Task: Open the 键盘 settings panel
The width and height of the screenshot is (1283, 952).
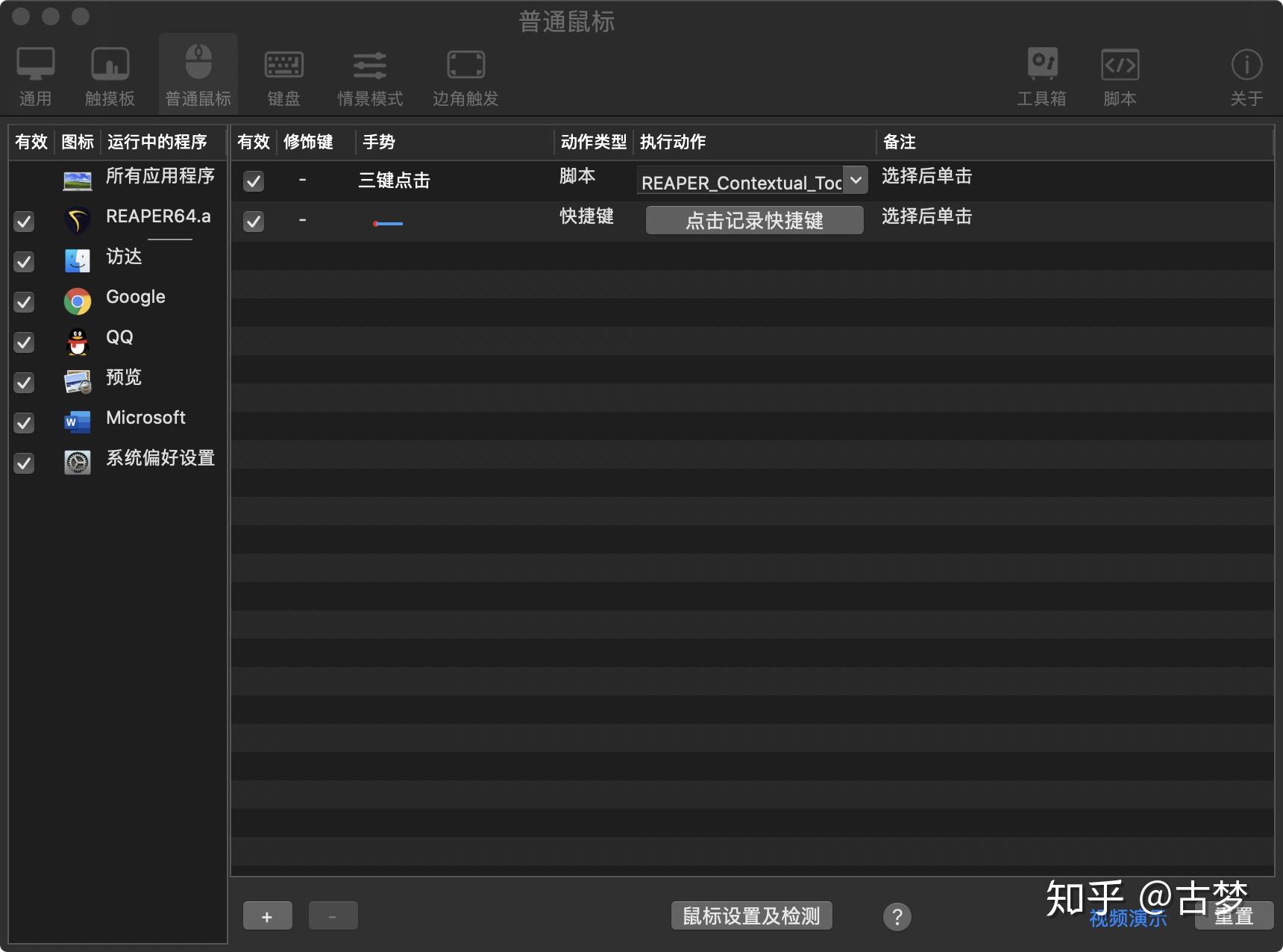Action: click(x=283, y=73)
